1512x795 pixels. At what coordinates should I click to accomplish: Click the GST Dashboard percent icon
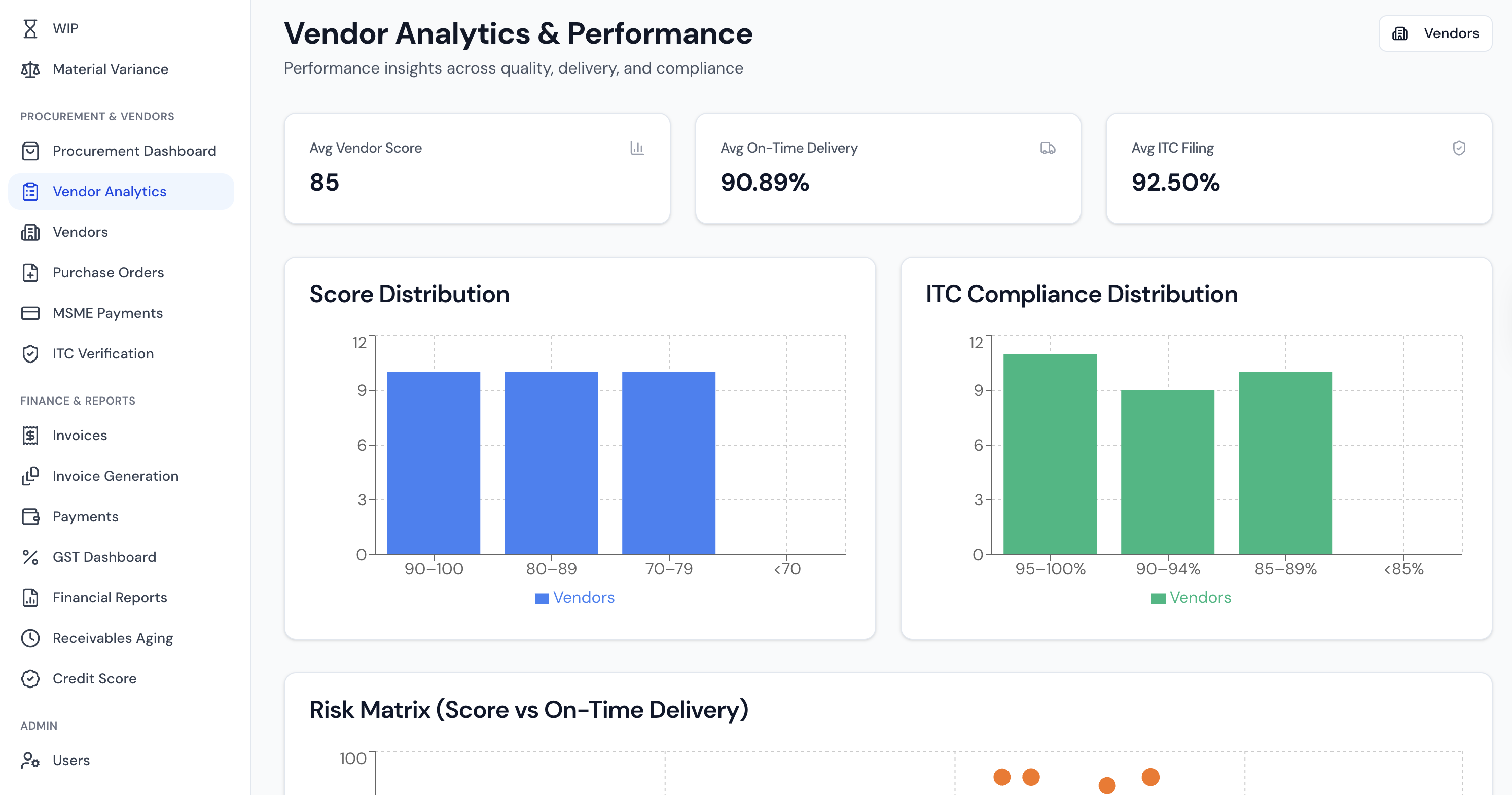coord(30,556)
